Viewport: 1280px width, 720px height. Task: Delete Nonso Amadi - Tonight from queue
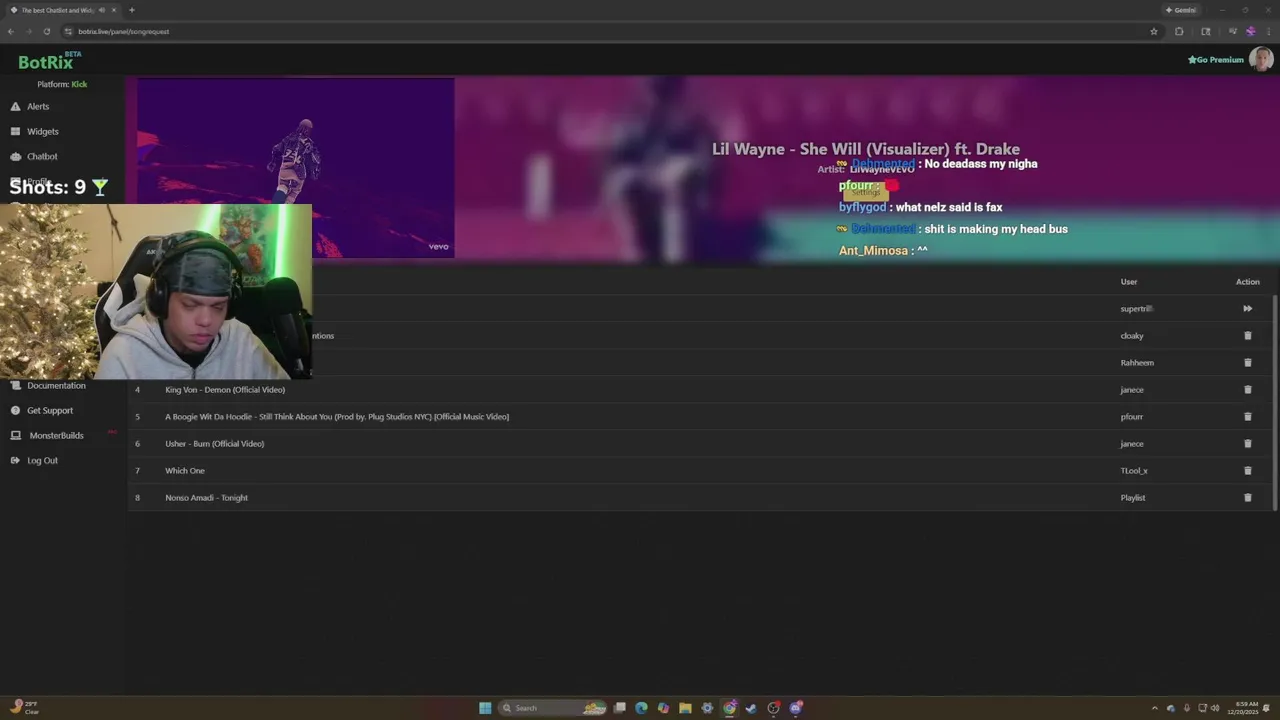(1247, 498)
